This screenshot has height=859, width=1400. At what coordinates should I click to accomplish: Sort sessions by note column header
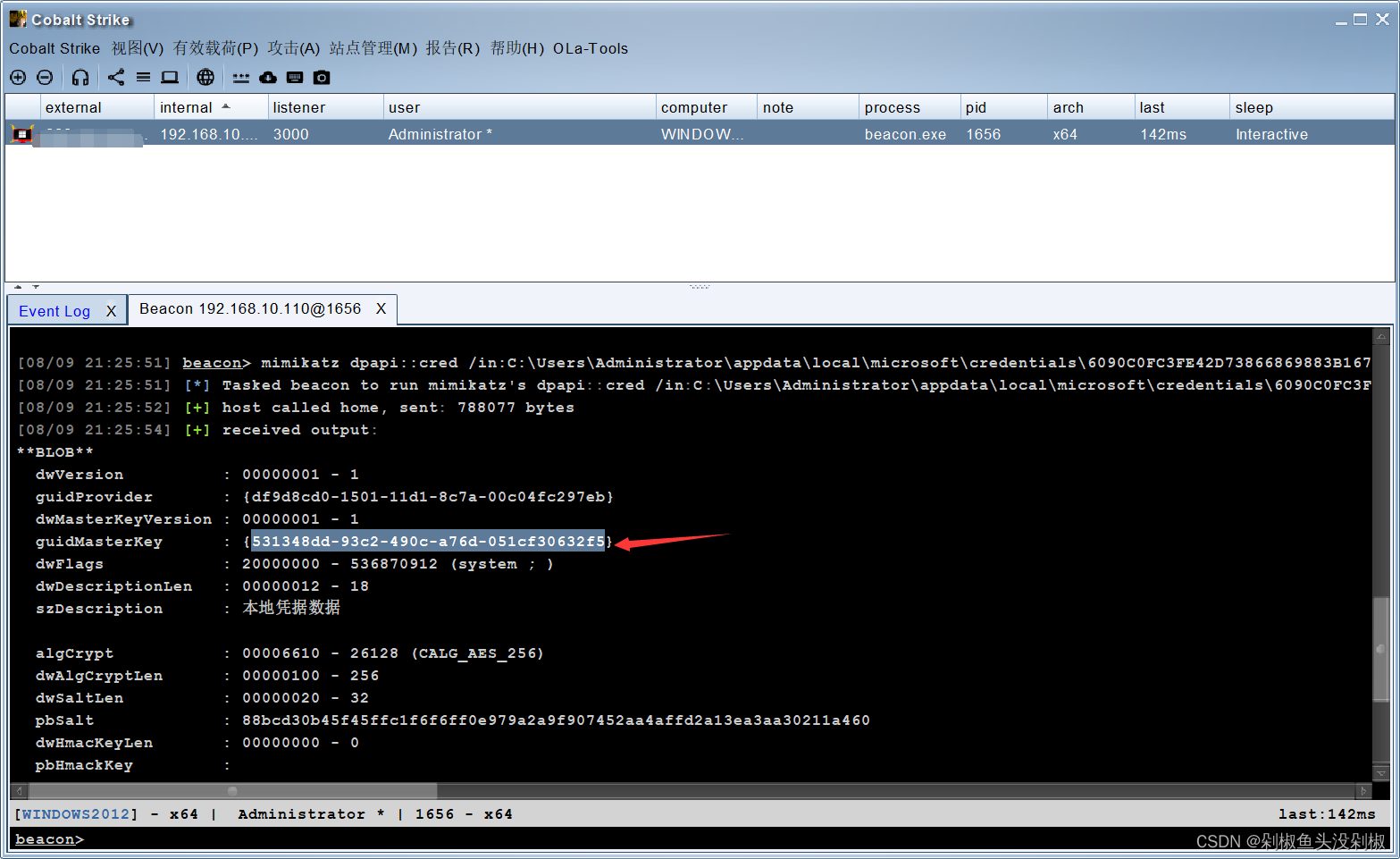pyautogui.click(x=808, y=107)
